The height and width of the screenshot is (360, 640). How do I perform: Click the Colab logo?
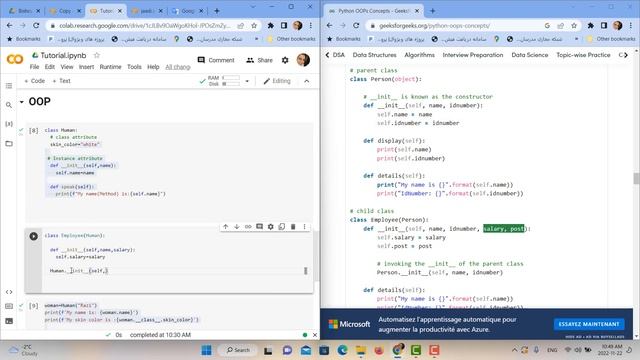click(15, 60)
